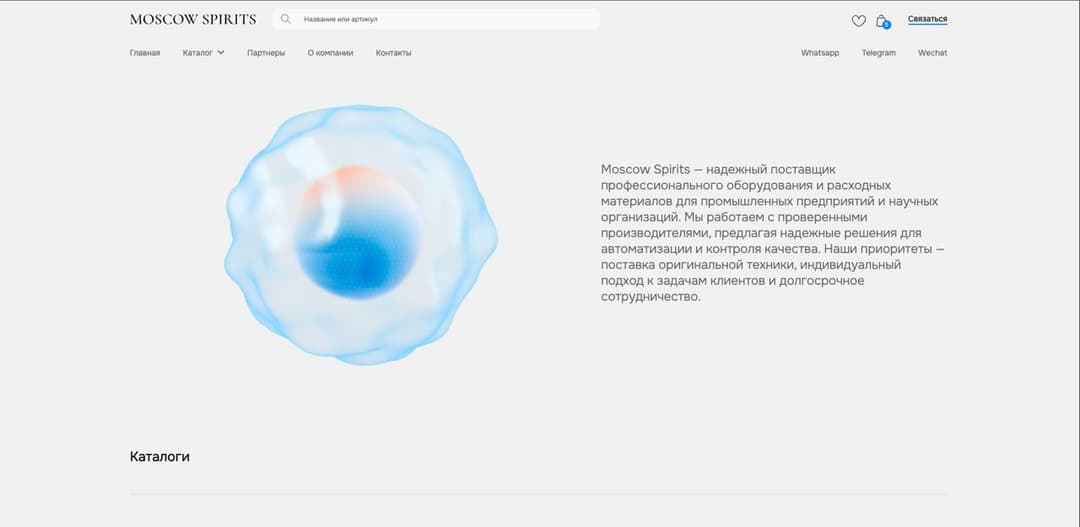Focus the Название или артикул search field
This screenshot has height=527, width=1080.
coord(440,19)
